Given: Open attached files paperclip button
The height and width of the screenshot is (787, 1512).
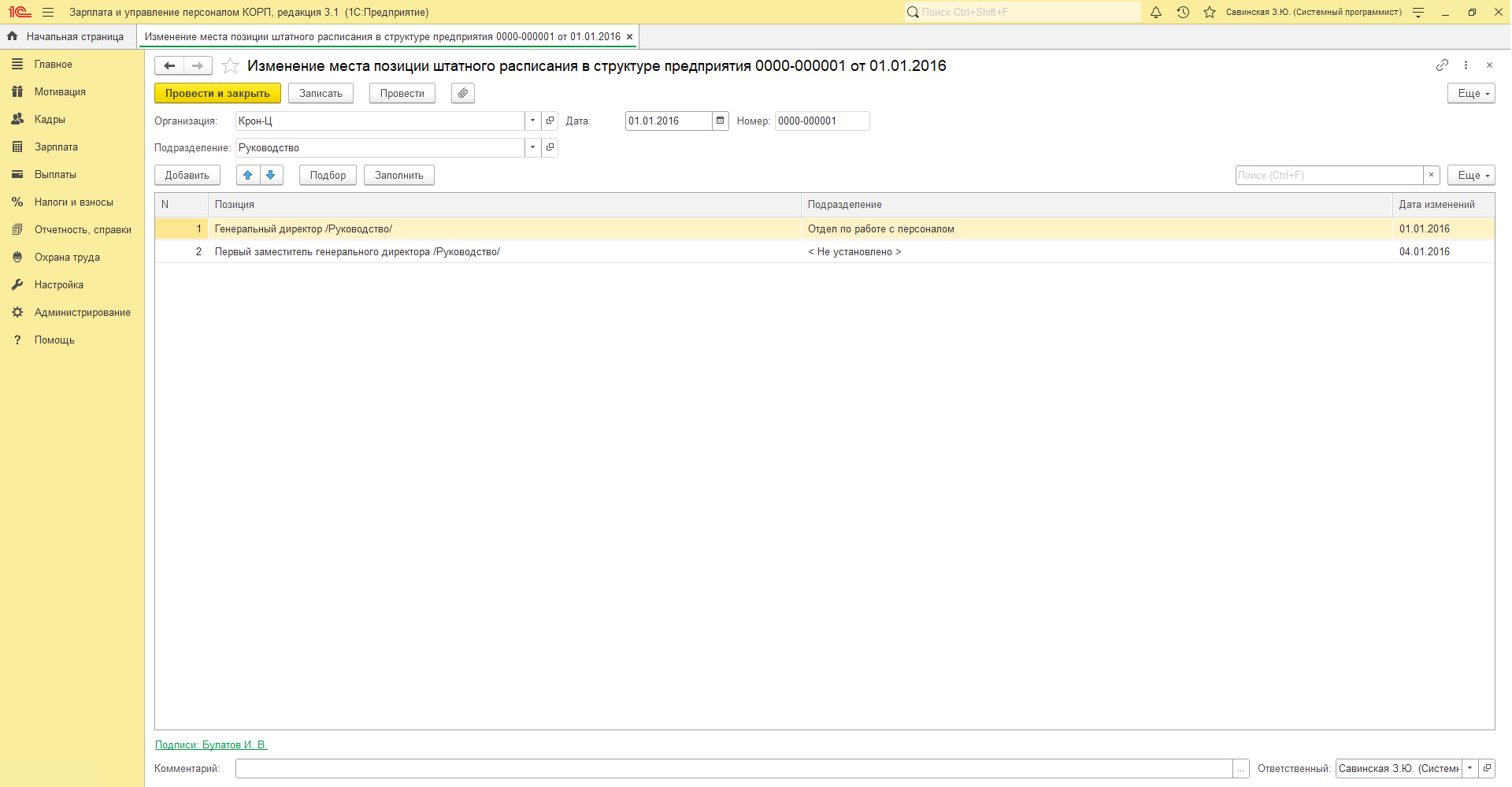Looking at the screenshot, I should click(463, 93).
